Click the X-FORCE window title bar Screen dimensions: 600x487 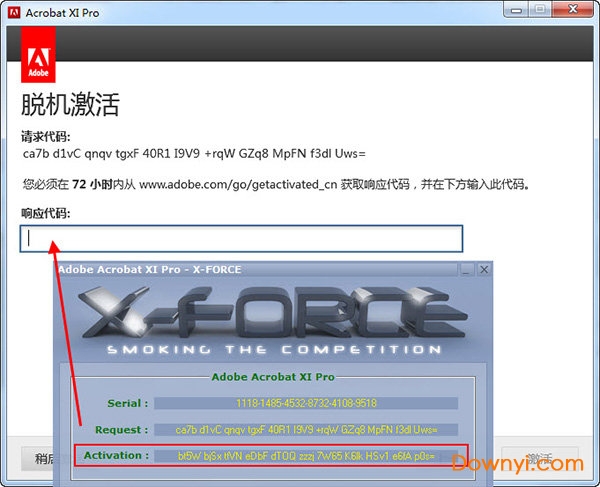(x=250, y=269)
